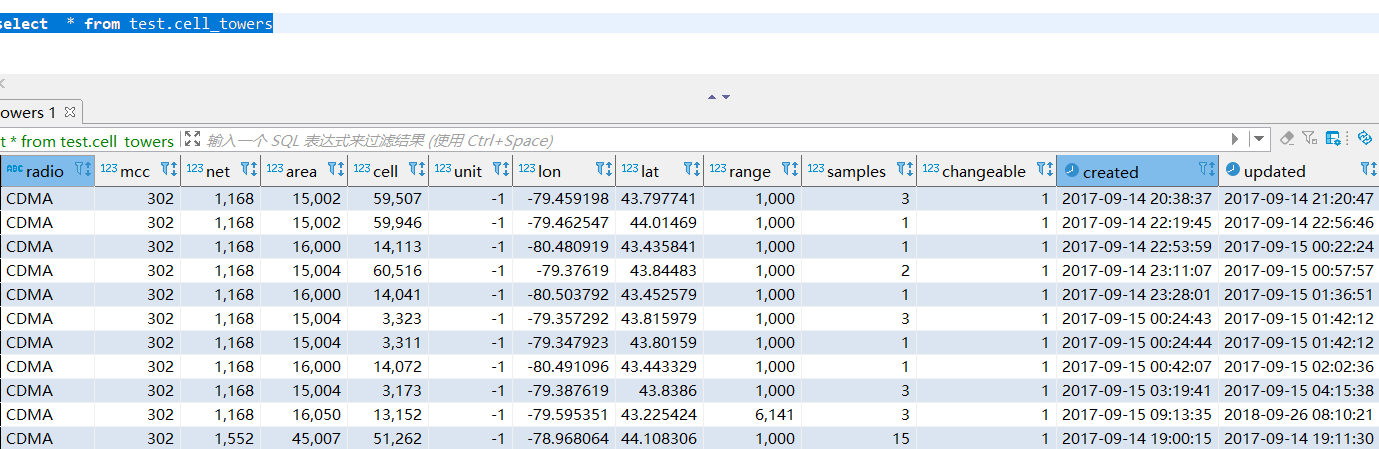Screen dimensions: 1379x449
Task: Select the cell_towers 1 result tab
Action: coord(28,112)
